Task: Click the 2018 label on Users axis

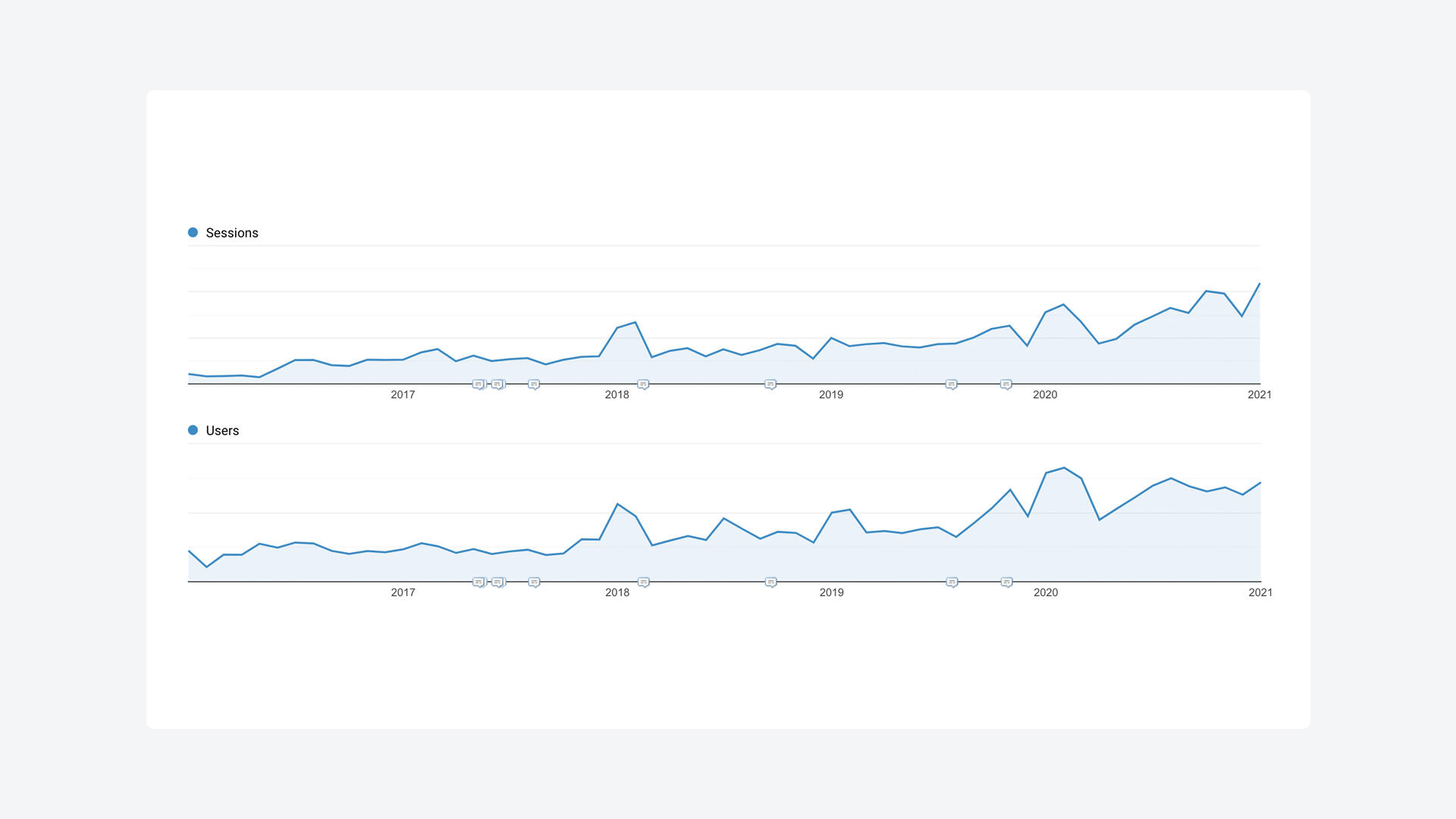Action: click(x=617, y=592)
